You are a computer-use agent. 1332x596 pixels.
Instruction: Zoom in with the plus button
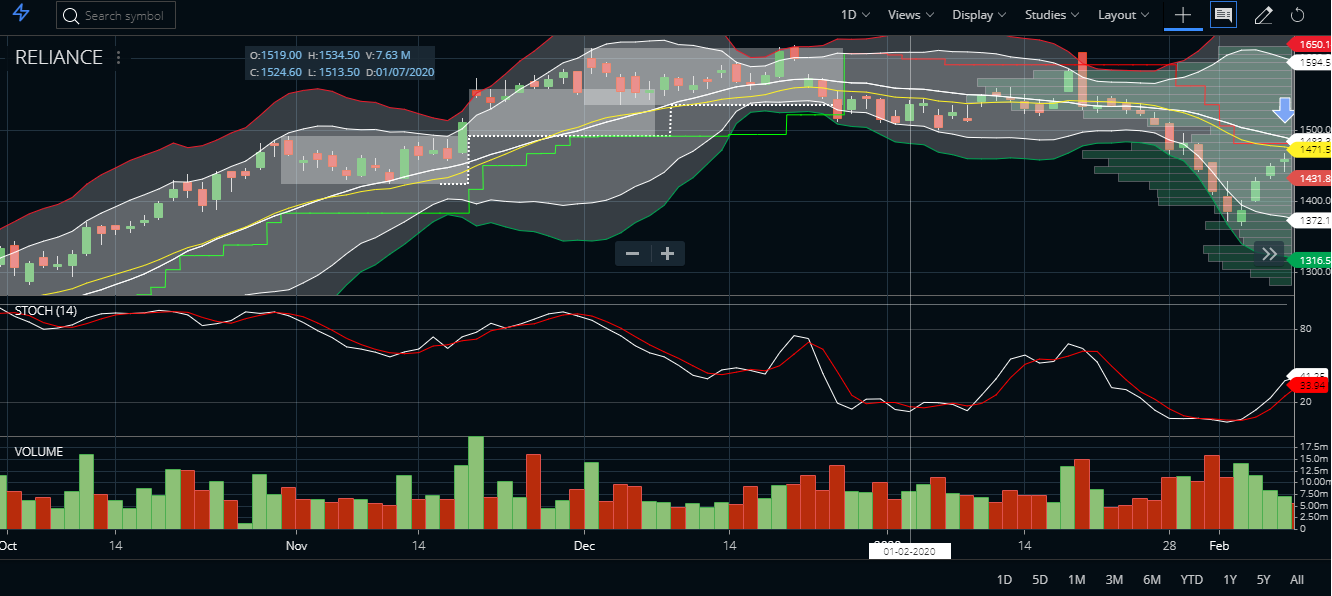(668, 254)
